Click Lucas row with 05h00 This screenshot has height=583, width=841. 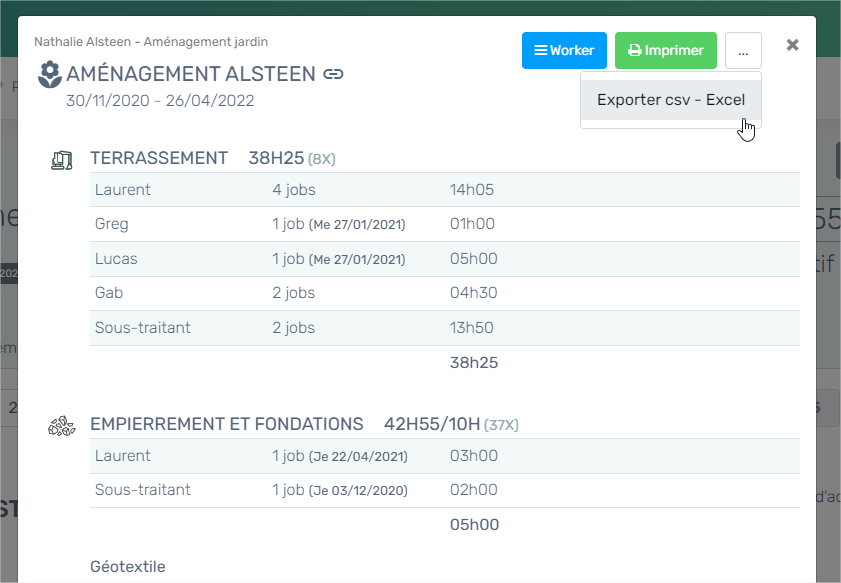[x=444, y=259]
